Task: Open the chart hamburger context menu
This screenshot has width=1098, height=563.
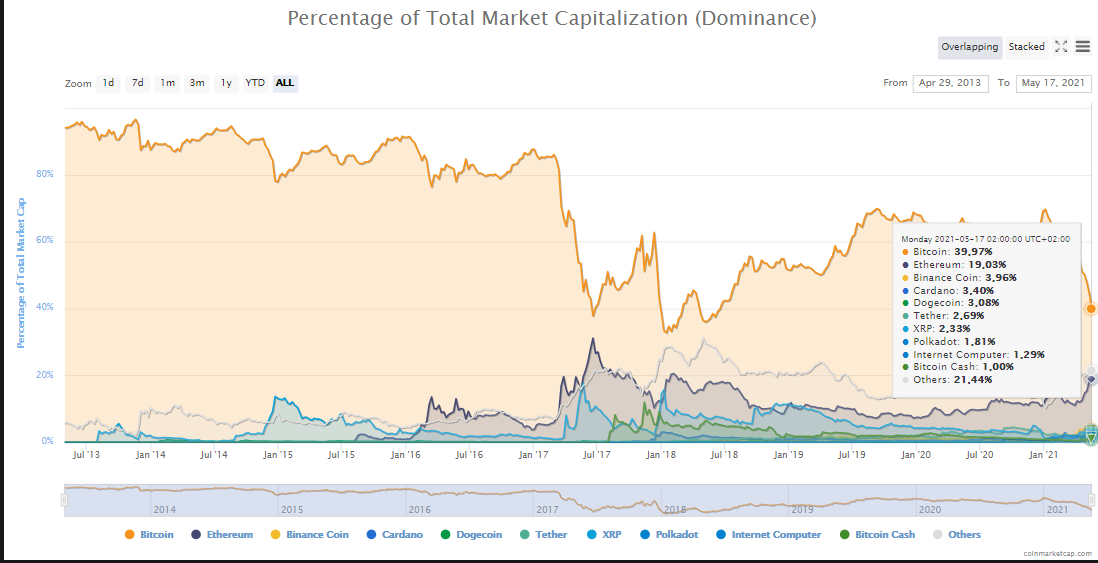Action: (1083, 47)
